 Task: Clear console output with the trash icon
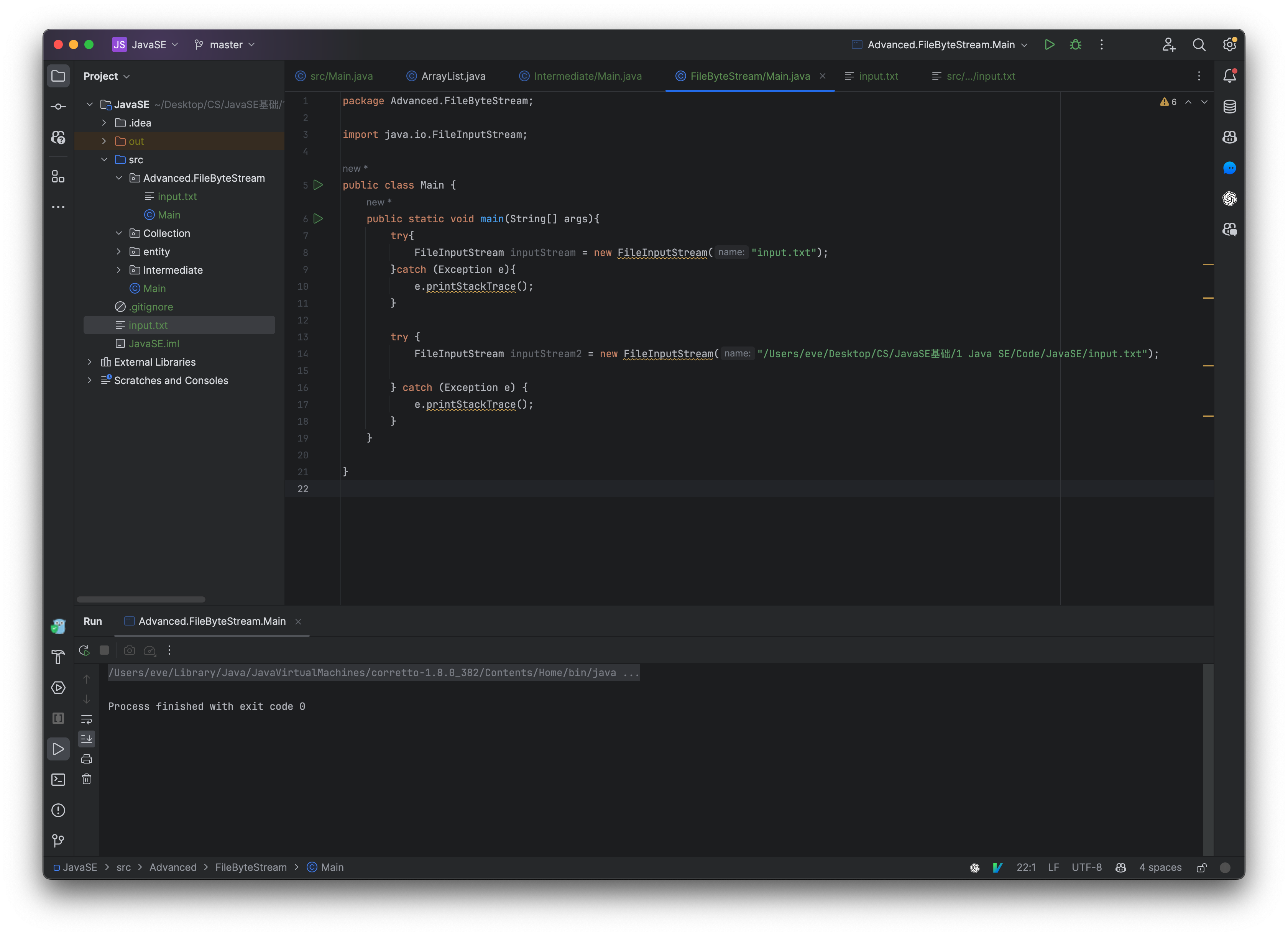point(86,779)
